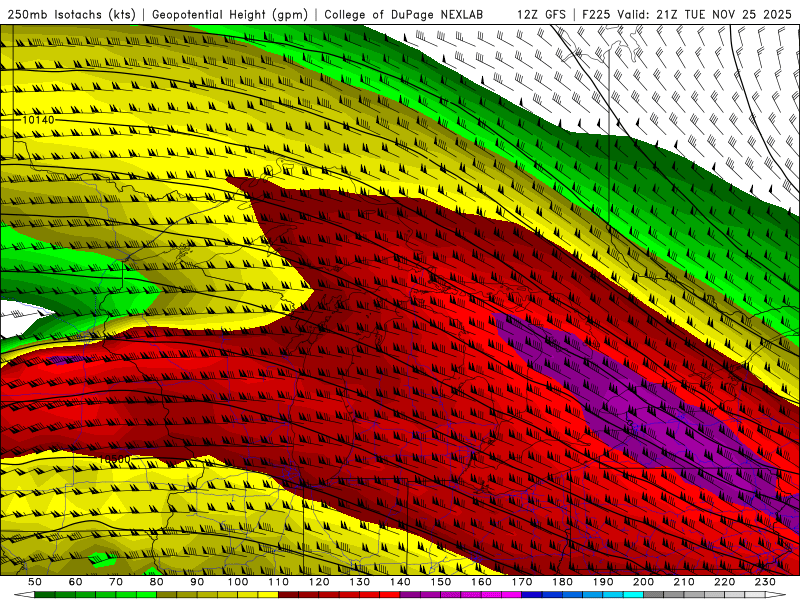Pick the bright yellow swatch ending at 110
The height and width of the screenshot is (600, 800).
(268, 595)
